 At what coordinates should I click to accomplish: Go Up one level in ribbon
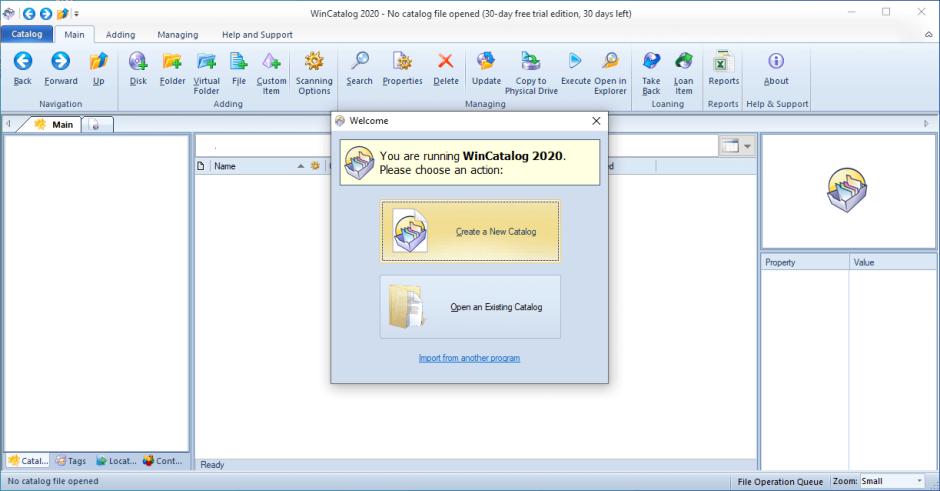tap(98, 69)
